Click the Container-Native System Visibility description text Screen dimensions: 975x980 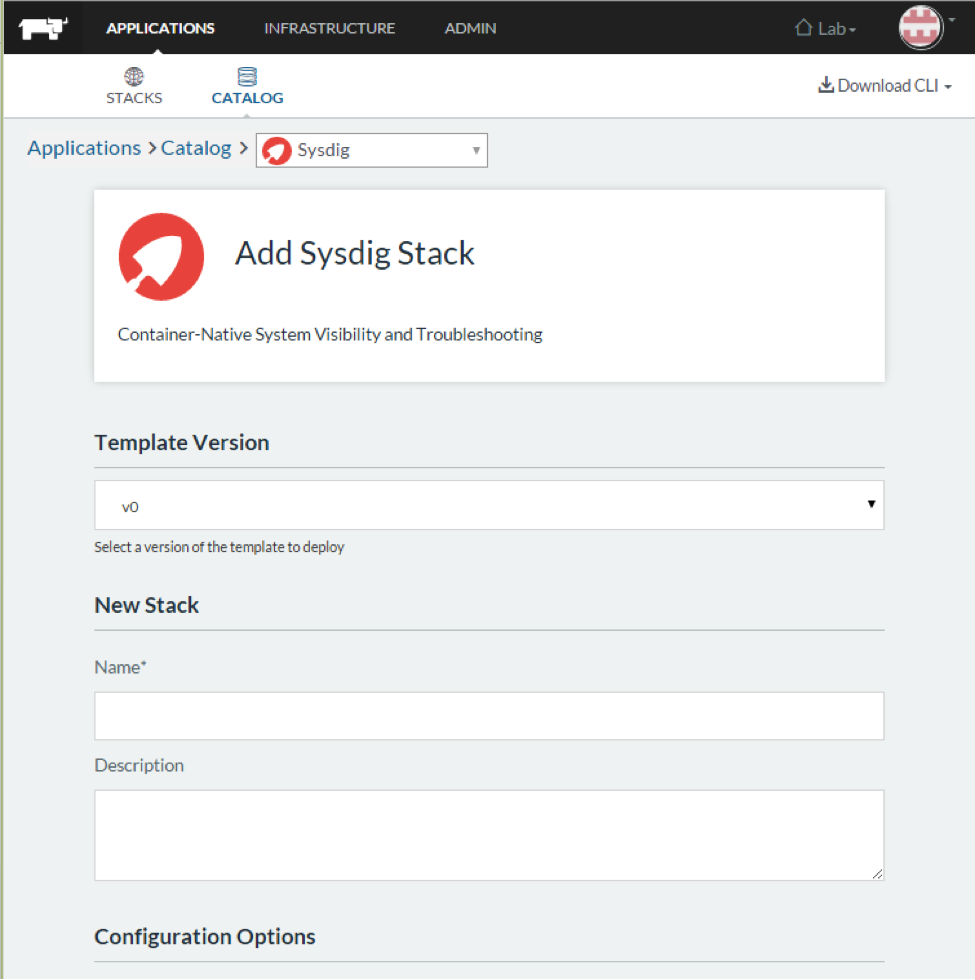(x=330, y=334)
